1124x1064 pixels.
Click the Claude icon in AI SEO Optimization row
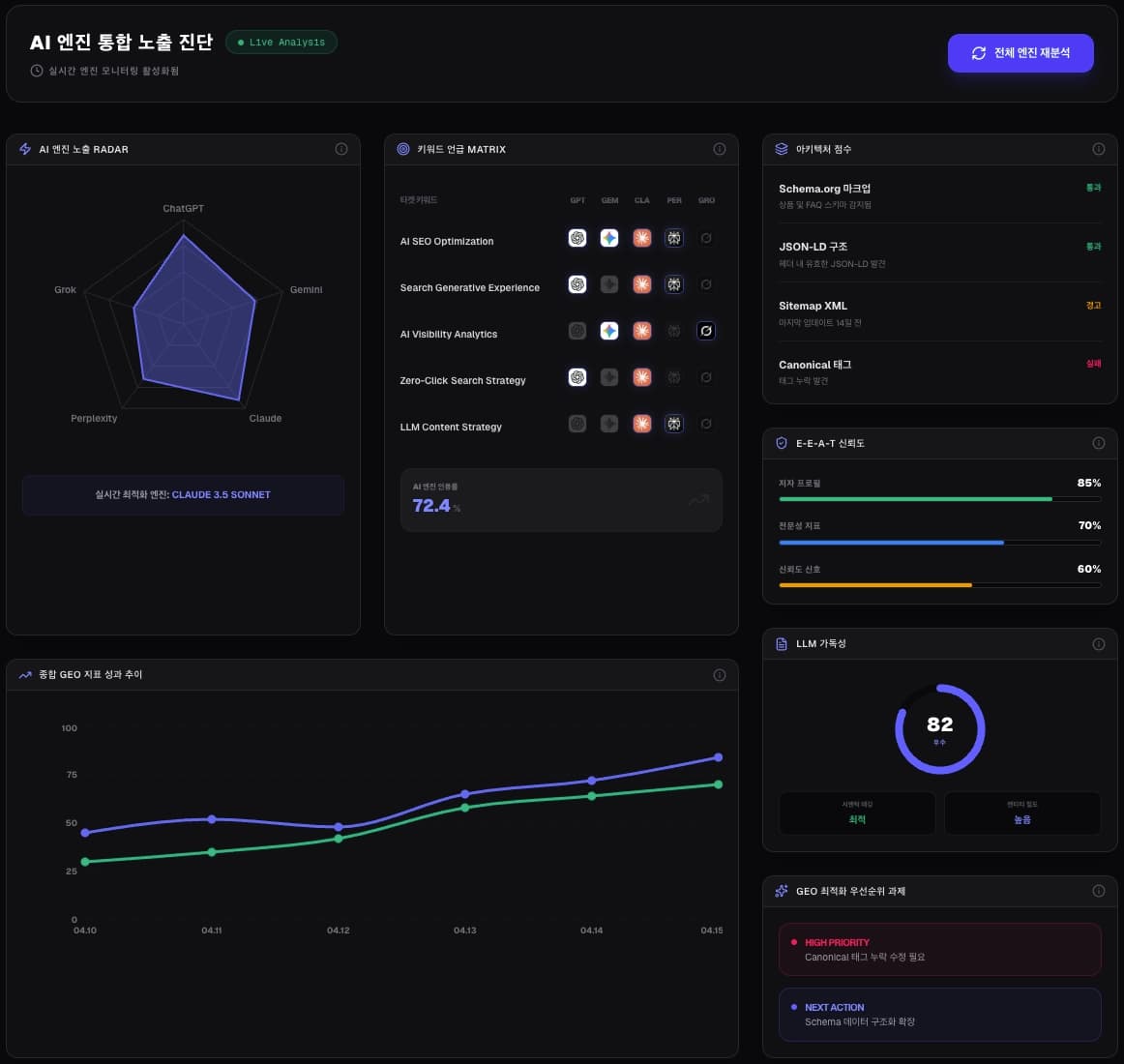tap(641, 238)
